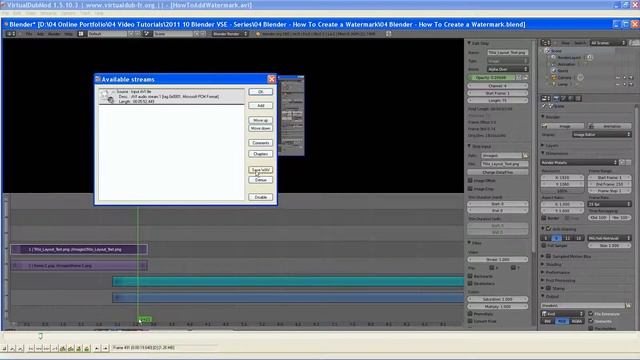Select the BW color mode option

(x=548, y=321)
